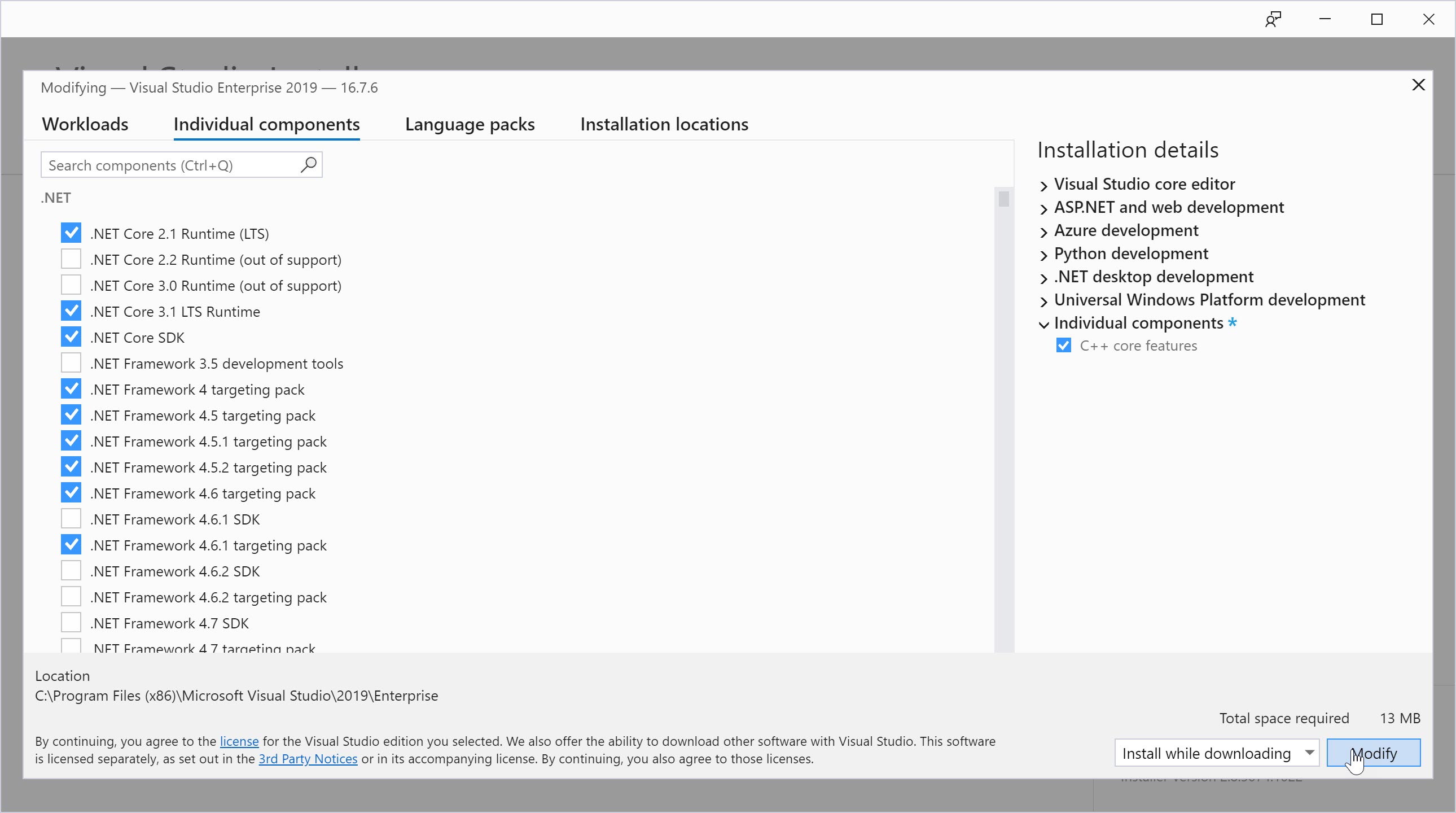Enable .NET Framework 4.6.2 SDK component

71,571
